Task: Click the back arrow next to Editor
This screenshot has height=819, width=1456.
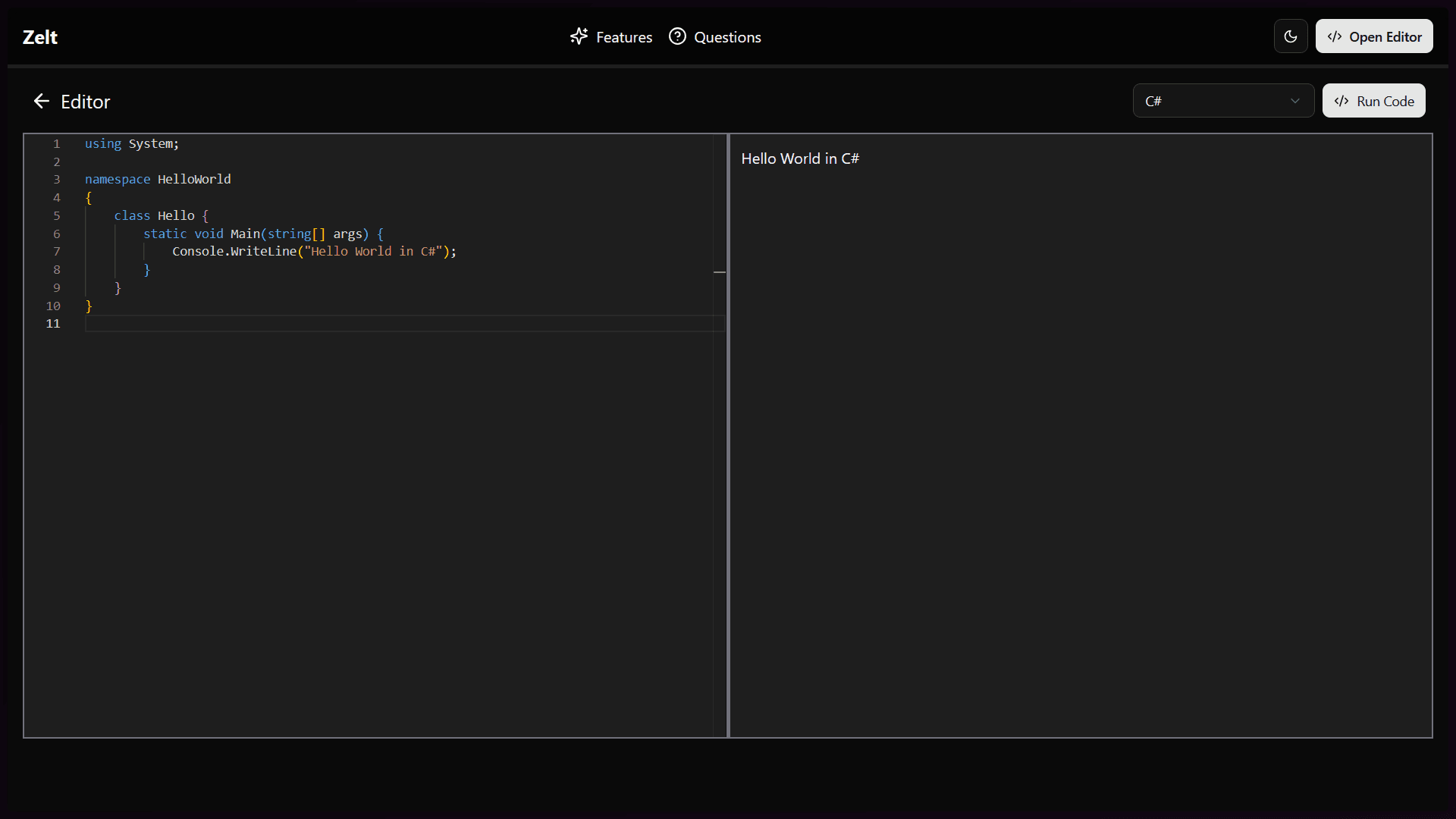Action: tap(42, 101)
